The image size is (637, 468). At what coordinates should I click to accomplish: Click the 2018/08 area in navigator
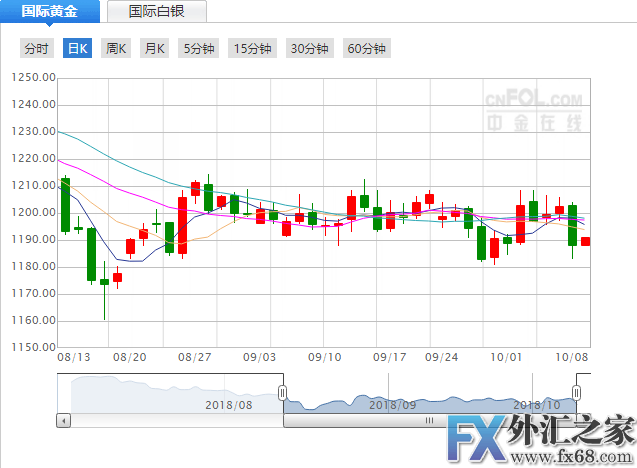[x=229, y=404]
